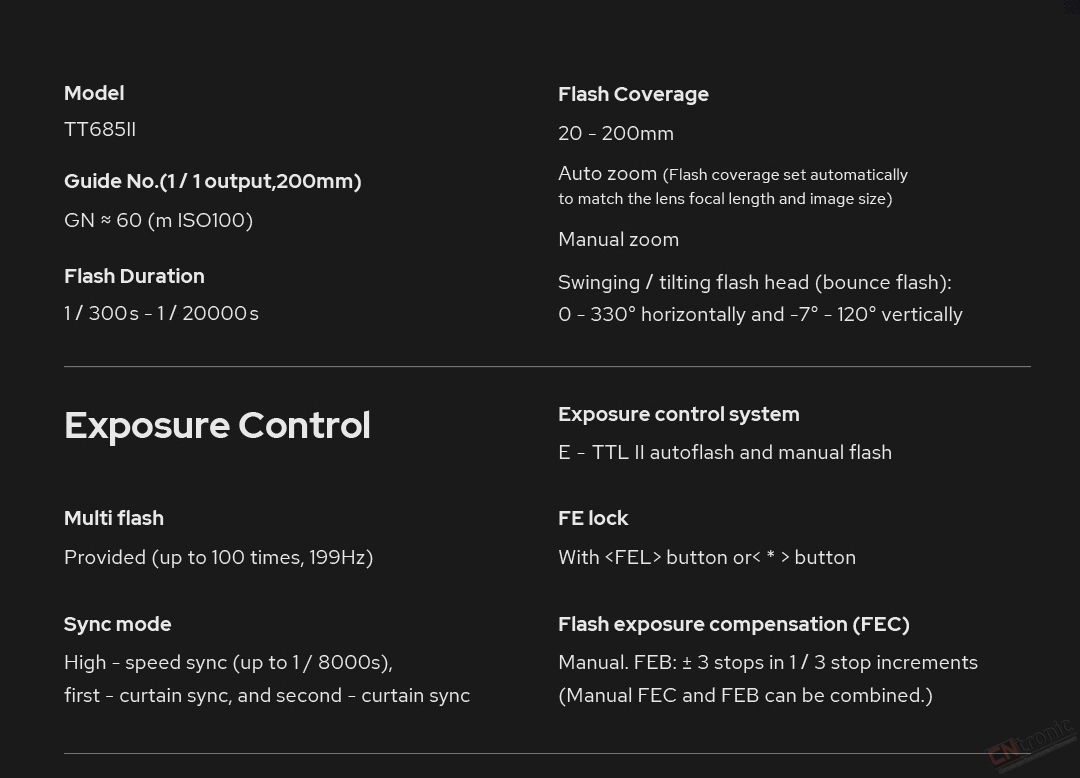Click the FE lock heading
Viewport: 1080px width, 778px height.
(593, 518)
